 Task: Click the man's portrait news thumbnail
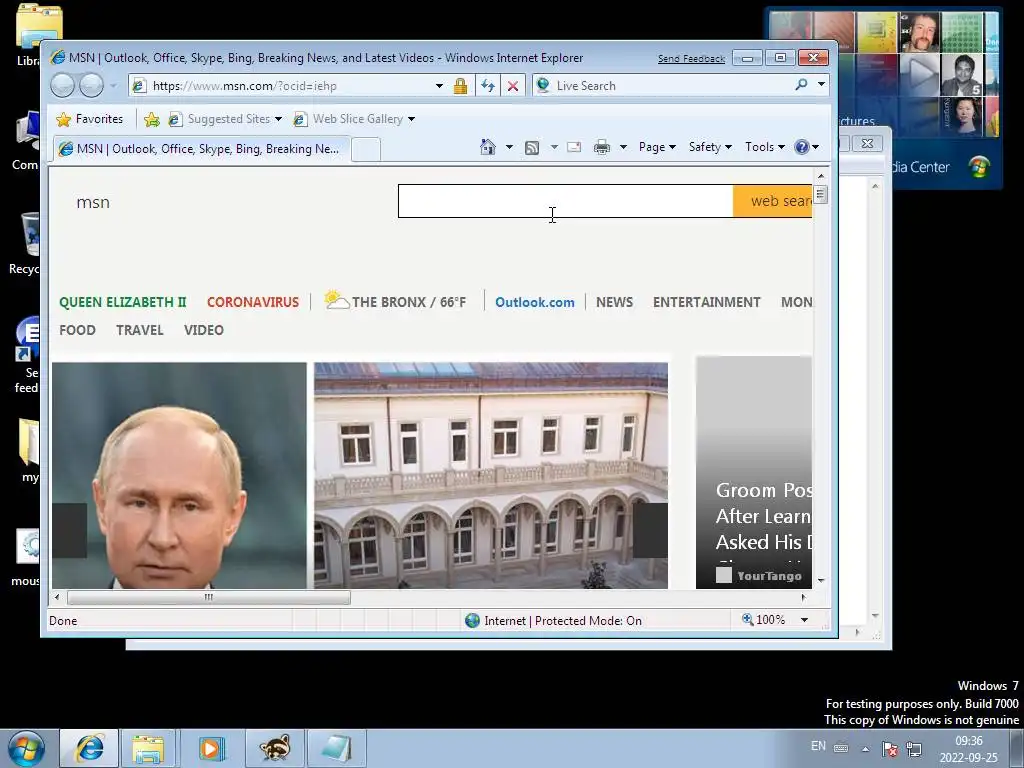179,475
